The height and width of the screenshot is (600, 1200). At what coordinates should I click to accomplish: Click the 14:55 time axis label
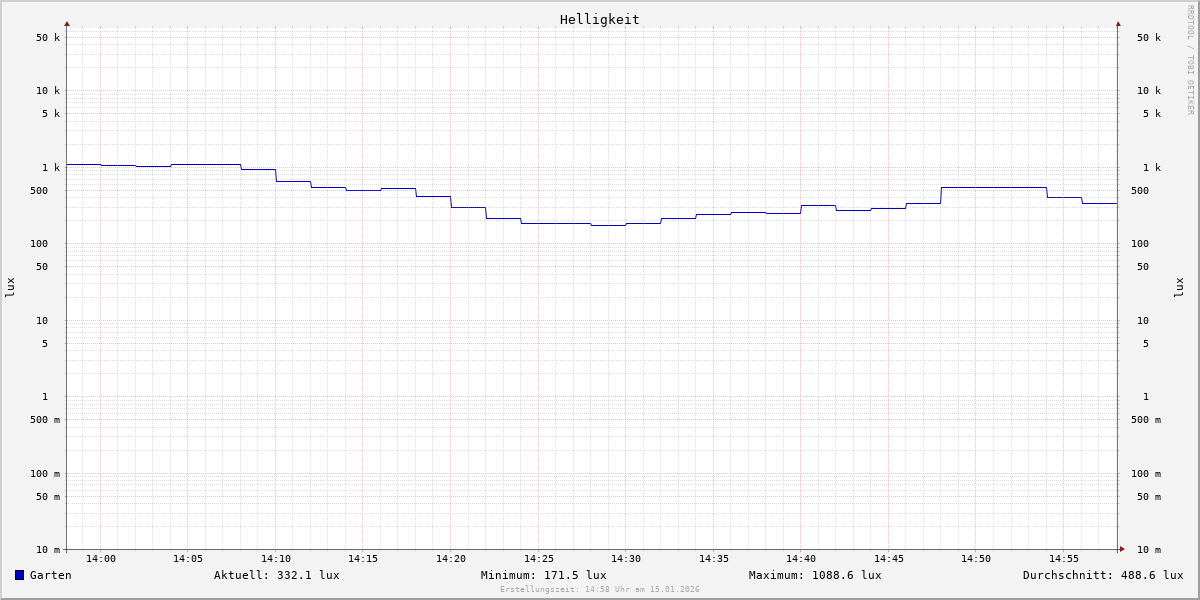pyautogui.click(x=1064, y=559)
